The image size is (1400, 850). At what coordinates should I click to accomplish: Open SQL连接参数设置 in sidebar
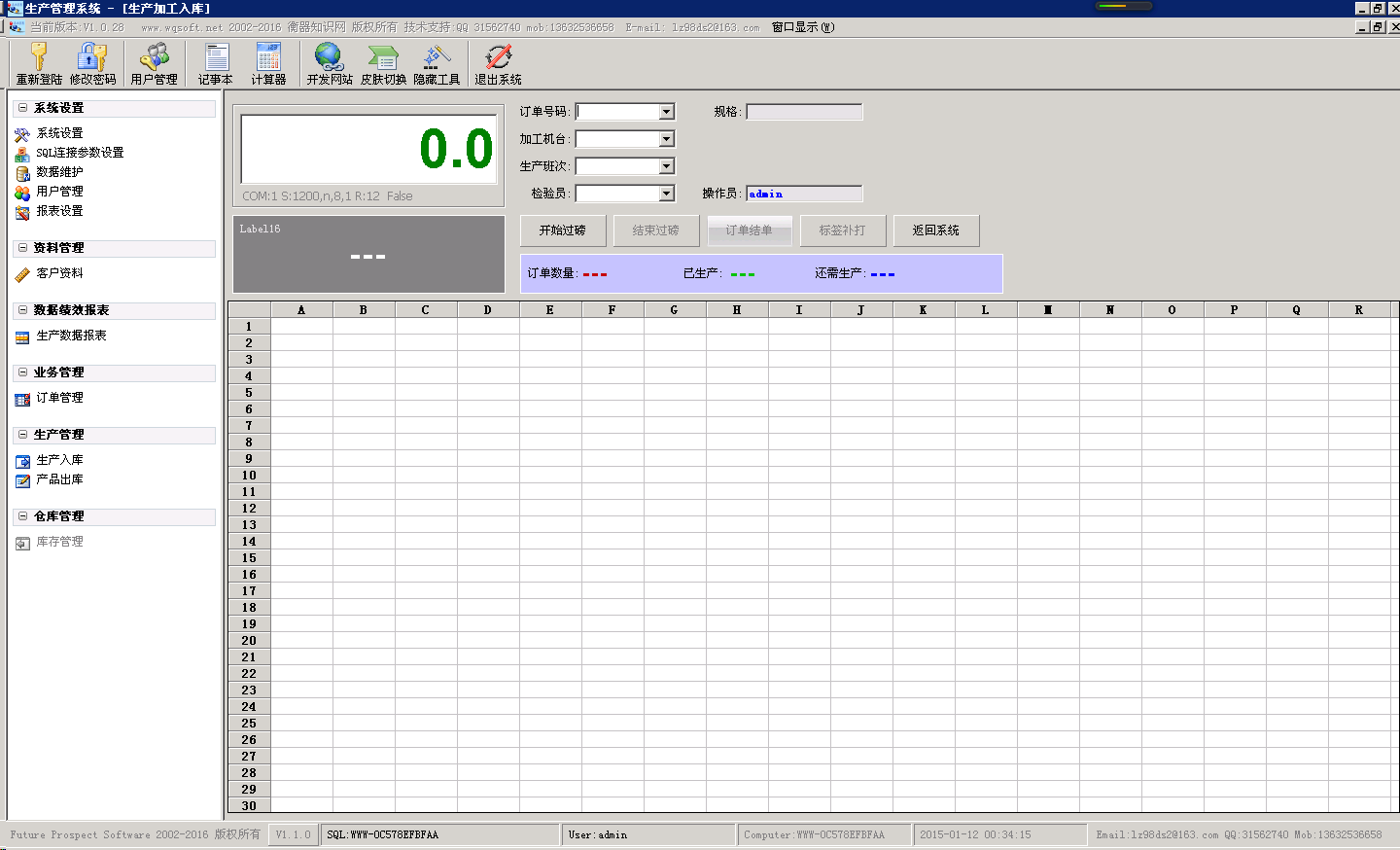(x=80, y=153)
